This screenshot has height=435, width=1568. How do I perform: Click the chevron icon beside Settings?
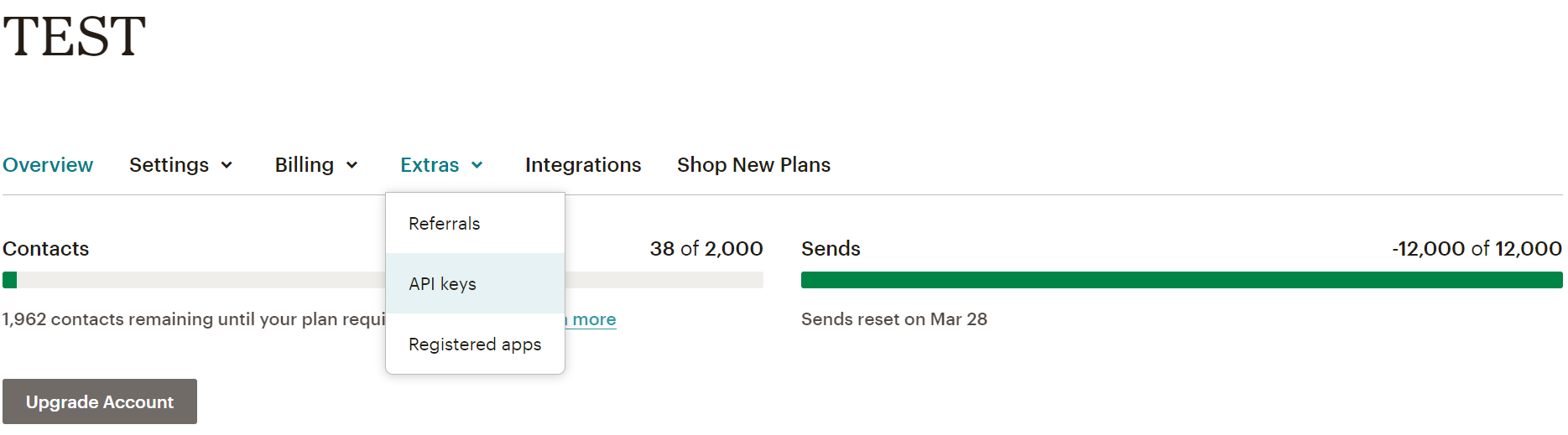point(227,166)
